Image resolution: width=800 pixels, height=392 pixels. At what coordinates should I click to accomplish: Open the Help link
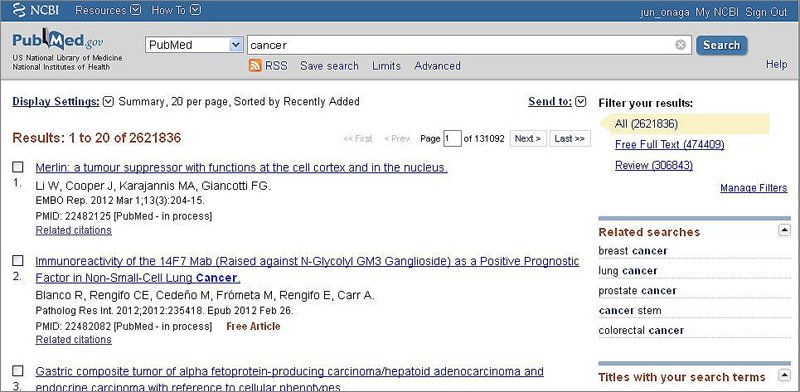[777, 64]
